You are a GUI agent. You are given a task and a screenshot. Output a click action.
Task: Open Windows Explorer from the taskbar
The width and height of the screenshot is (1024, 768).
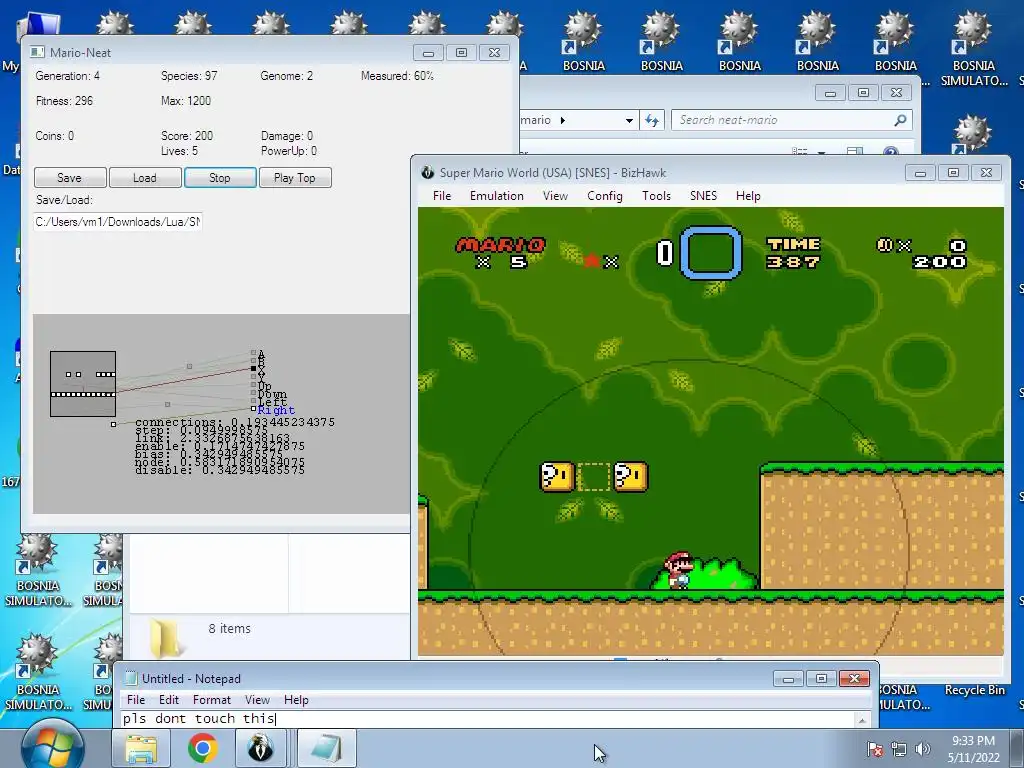(x=141, y=748)
